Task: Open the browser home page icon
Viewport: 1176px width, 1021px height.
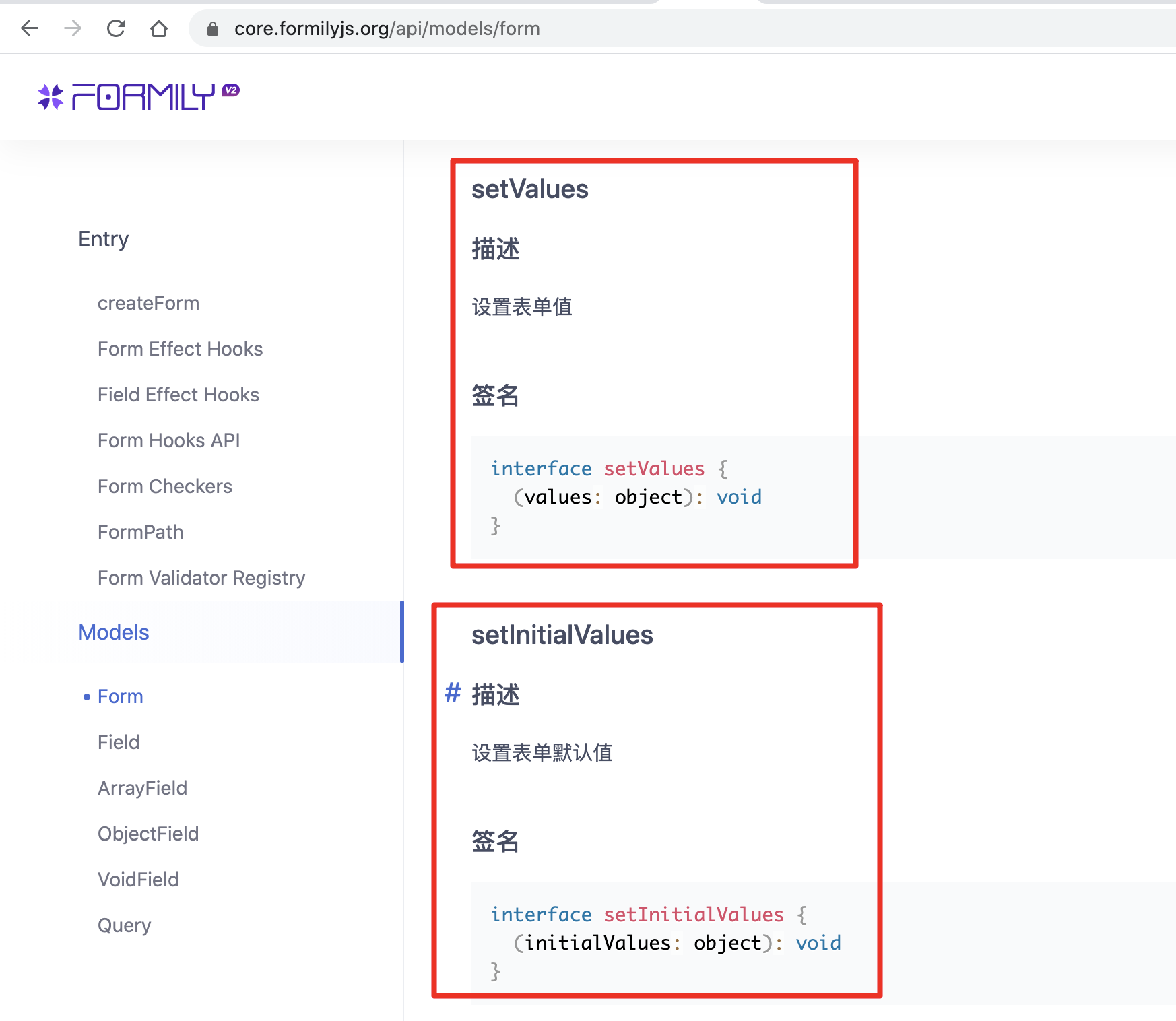Action: tap(159, 28)
